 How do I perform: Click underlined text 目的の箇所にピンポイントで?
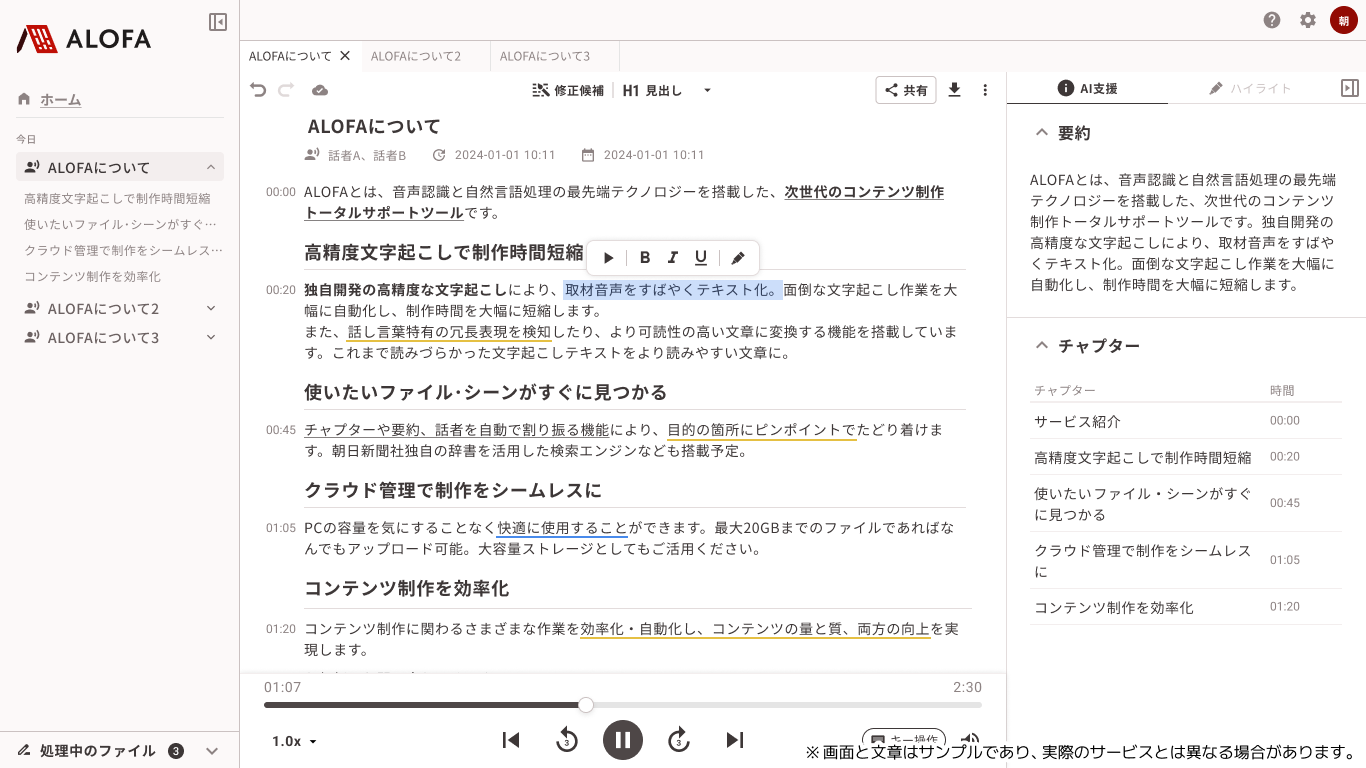tap(762, 430)
